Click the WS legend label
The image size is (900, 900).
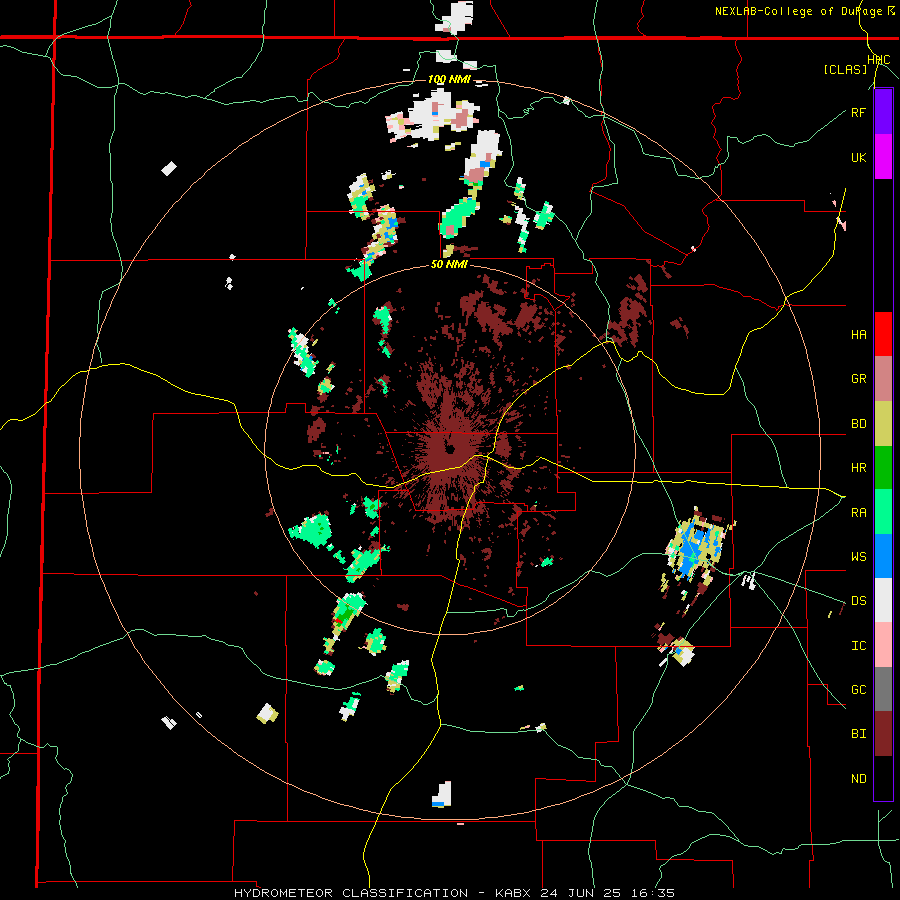pyautogui.click(x=858, y=556)
